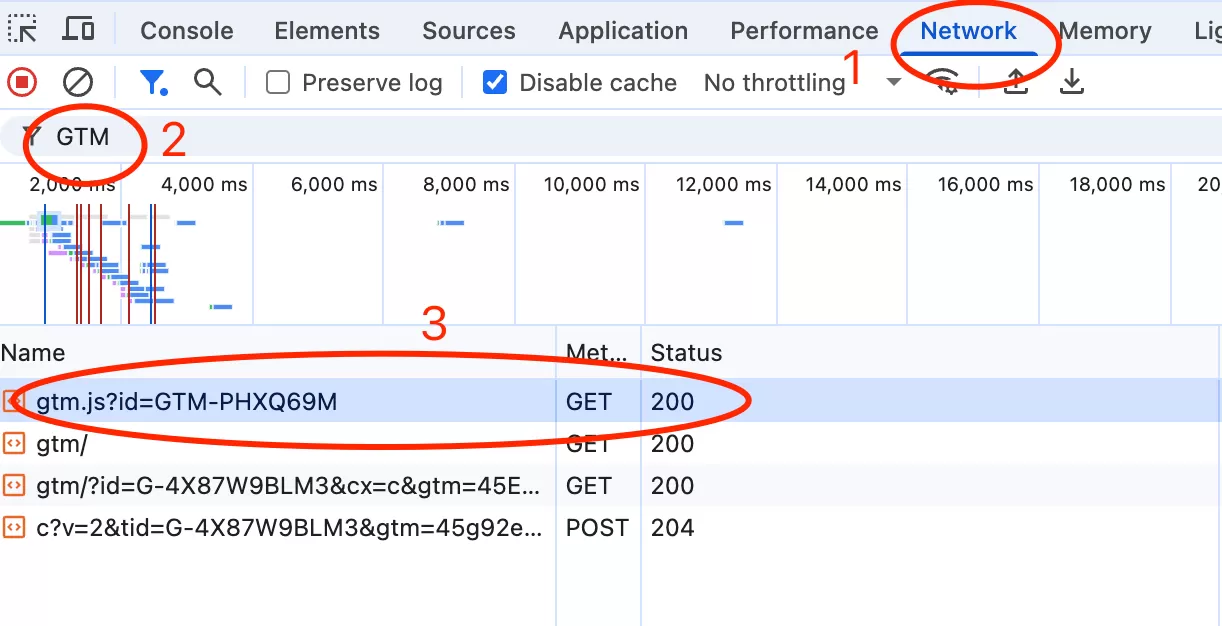Clear the network log
The image size is (1222, 626).
pos(78,82)
